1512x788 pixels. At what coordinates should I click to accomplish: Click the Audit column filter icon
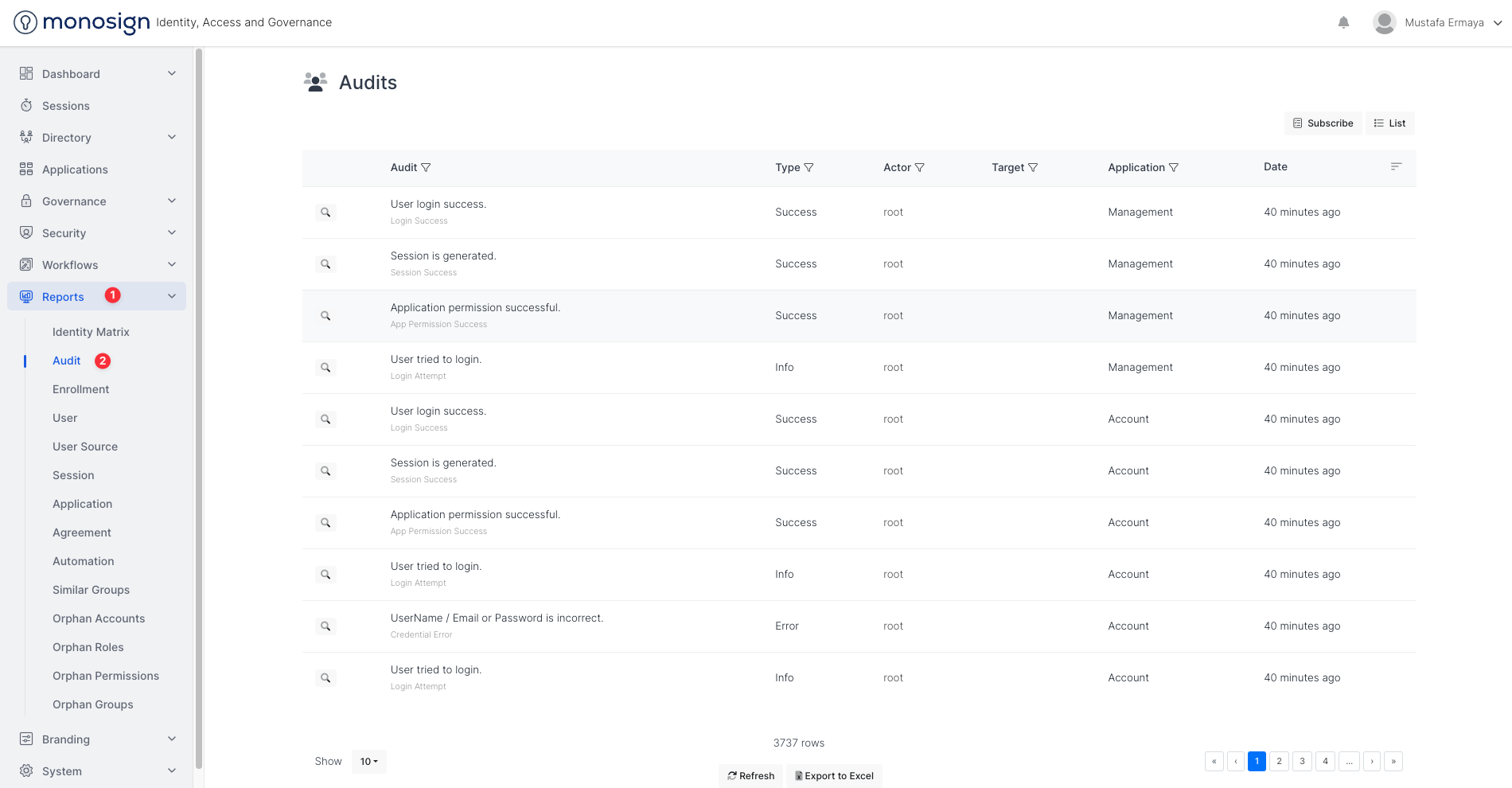pyautogui.click(x=426, y=168)
